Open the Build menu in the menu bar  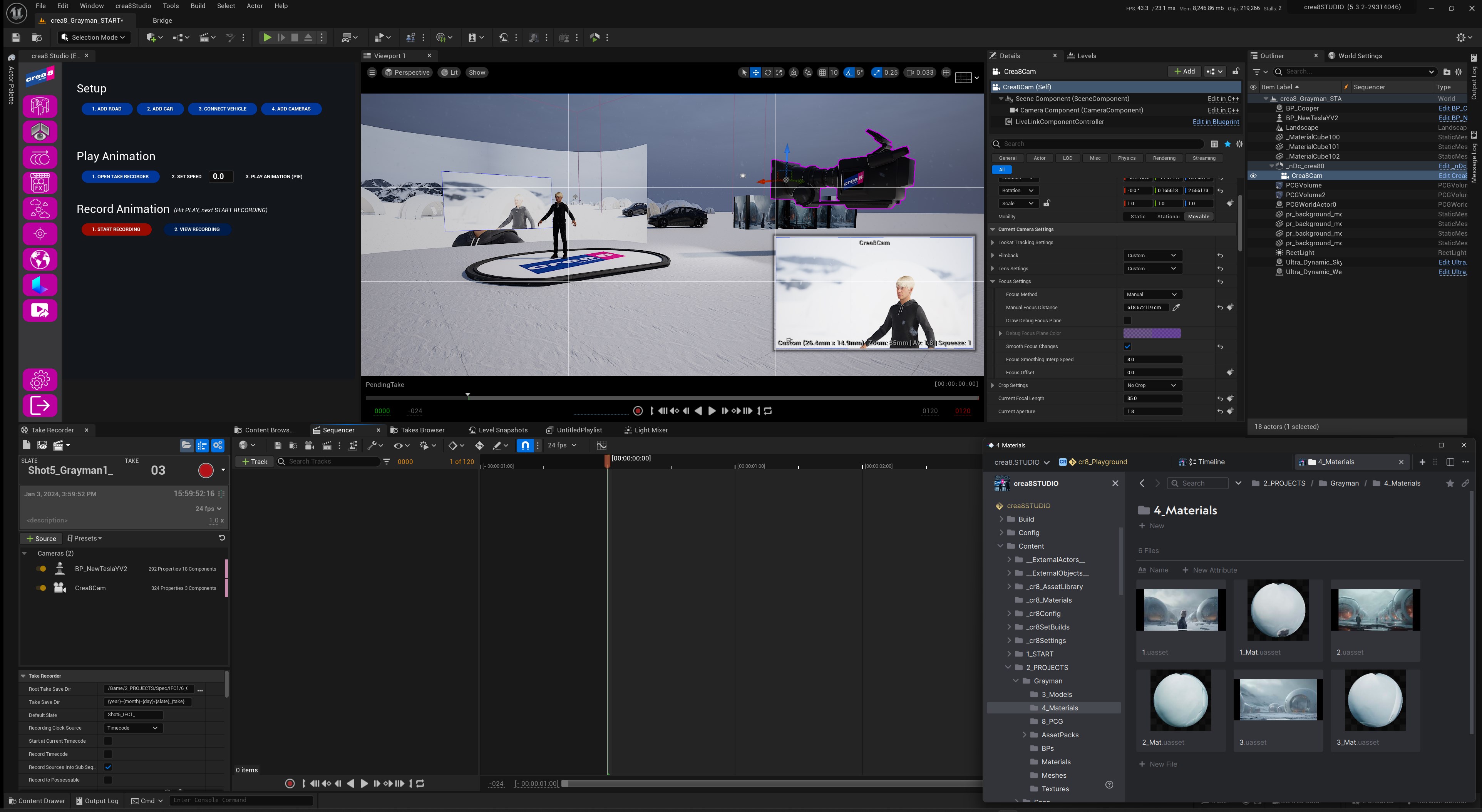click(x=198, y=6)
